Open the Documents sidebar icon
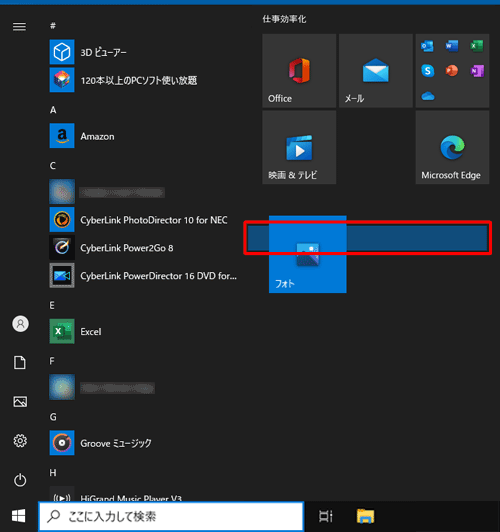The image size is (500, 532). (x=20, y=362)
